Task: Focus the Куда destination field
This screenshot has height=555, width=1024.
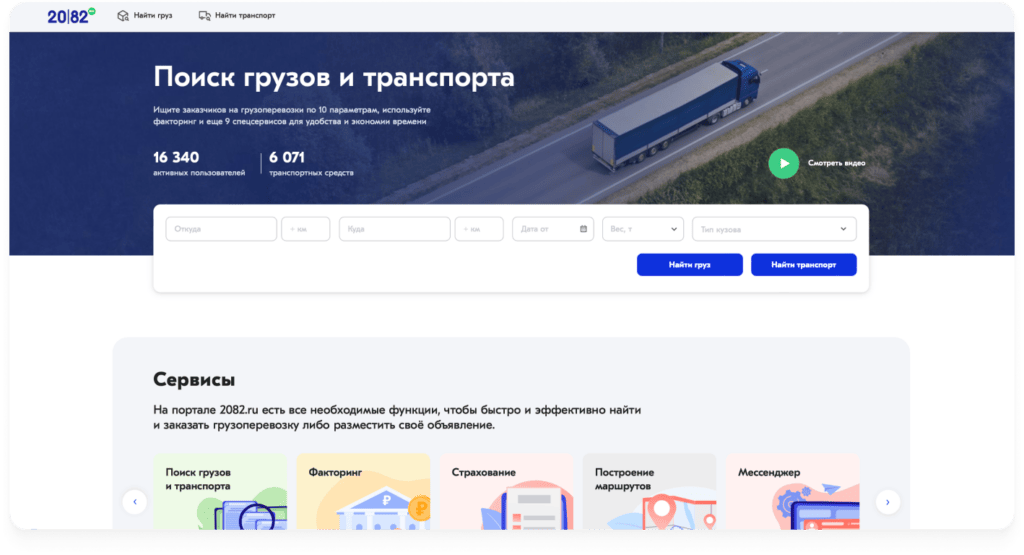Action: [x=394, y=229]
